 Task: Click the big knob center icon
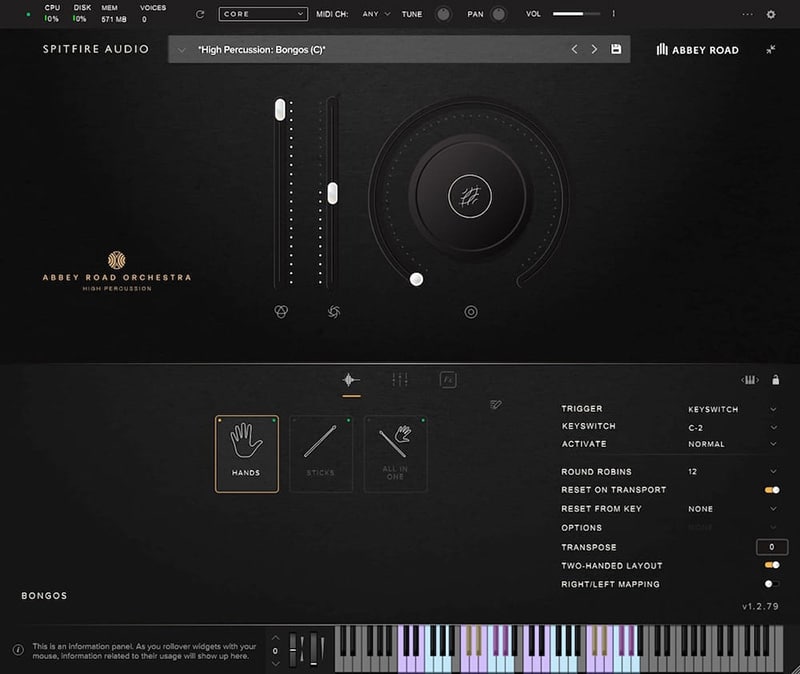click(x=470, y=196)
